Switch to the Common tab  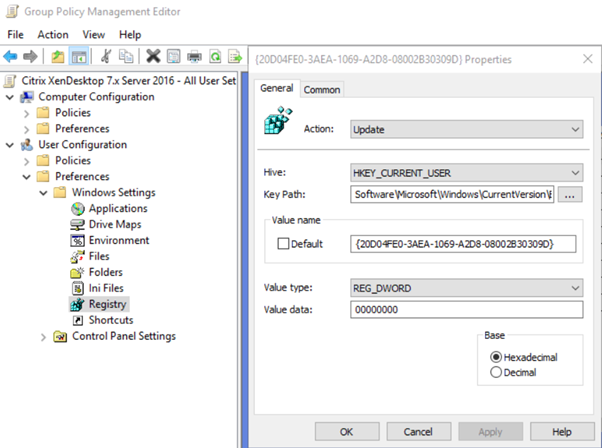322,90
